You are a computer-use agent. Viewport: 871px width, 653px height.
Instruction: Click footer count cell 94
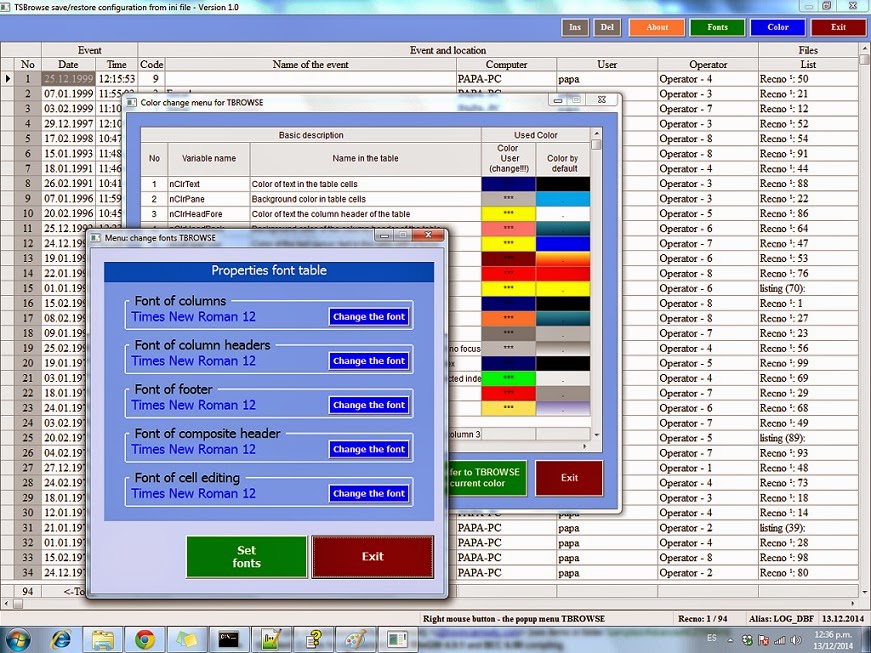click(x=28, y=591)
